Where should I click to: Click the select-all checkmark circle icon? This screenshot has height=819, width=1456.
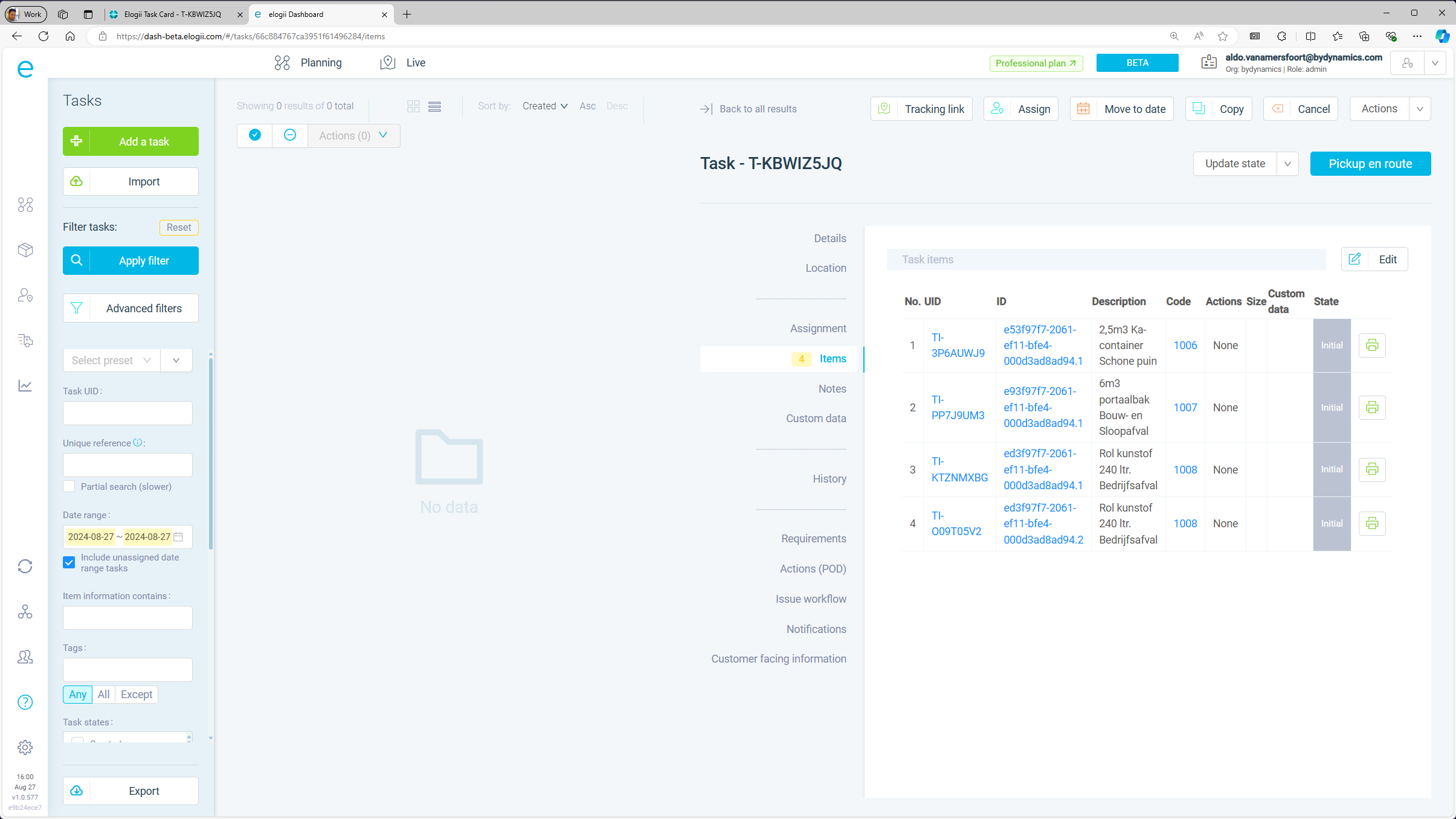pos(255,135)
